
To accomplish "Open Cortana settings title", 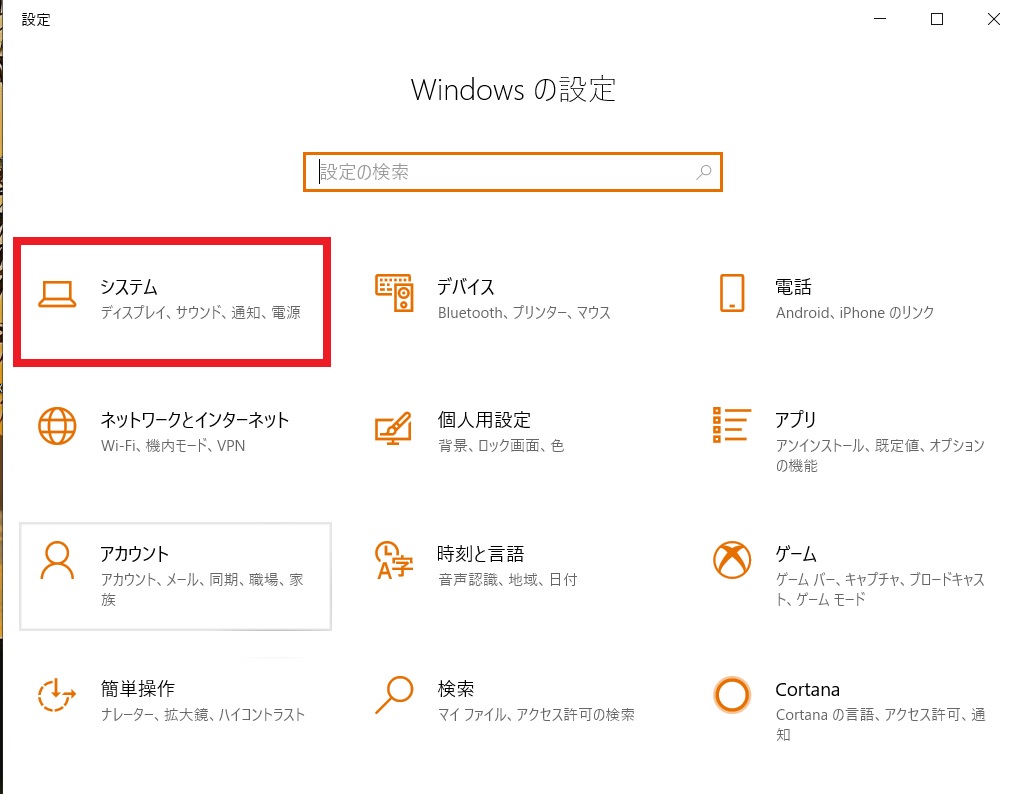I will (x=807, y=689).
